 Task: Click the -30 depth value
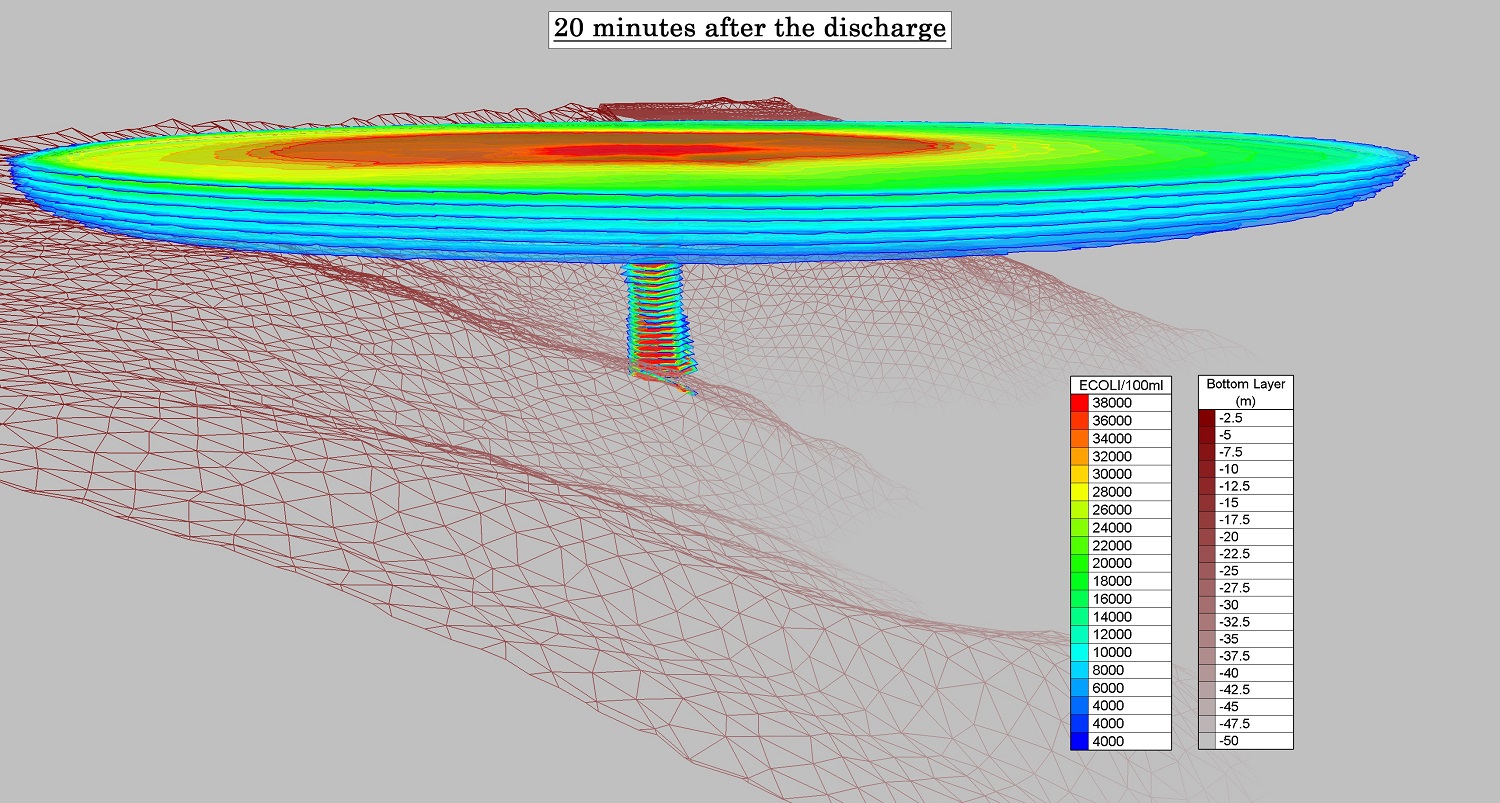coord(1230,605)
